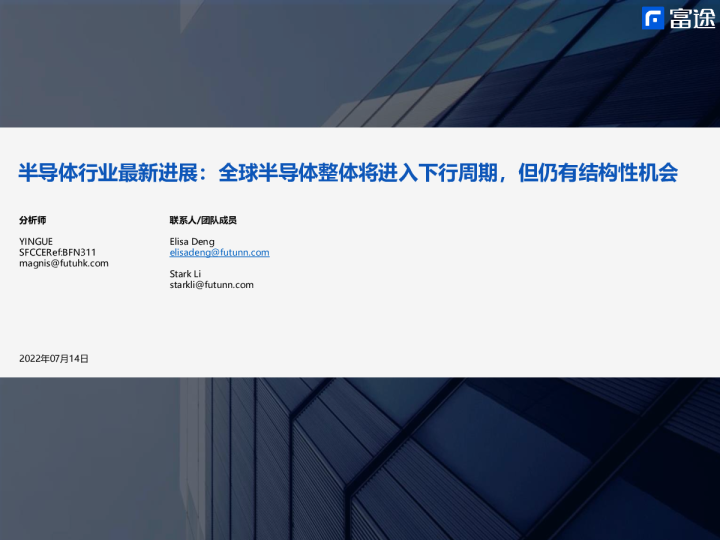
Task: Click the bottom building banner image
Action: pos(360,460)
